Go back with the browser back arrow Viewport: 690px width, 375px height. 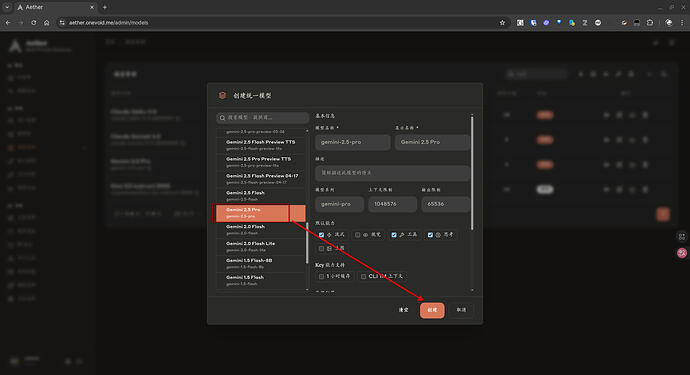(x=8, y=22)
